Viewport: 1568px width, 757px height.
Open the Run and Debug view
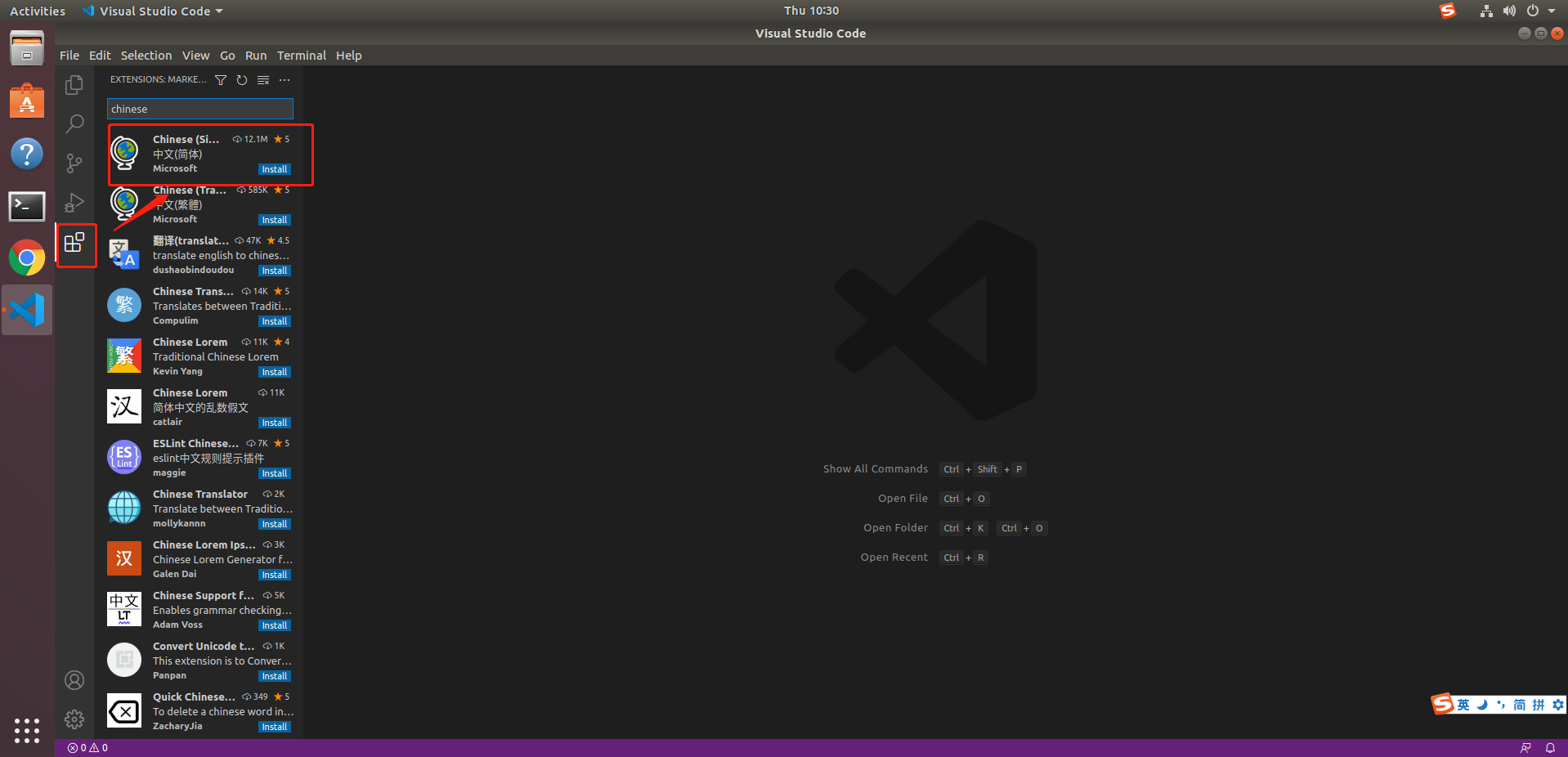click(x=74, y=202)
